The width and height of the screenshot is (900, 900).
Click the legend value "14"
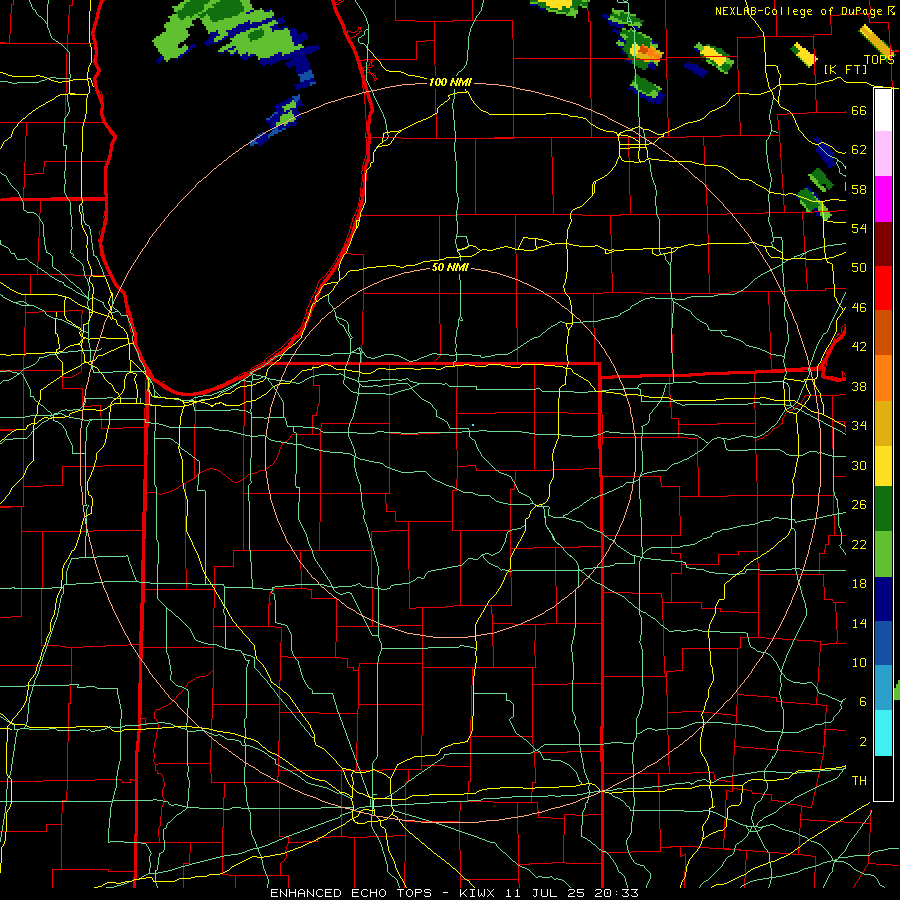859,623
